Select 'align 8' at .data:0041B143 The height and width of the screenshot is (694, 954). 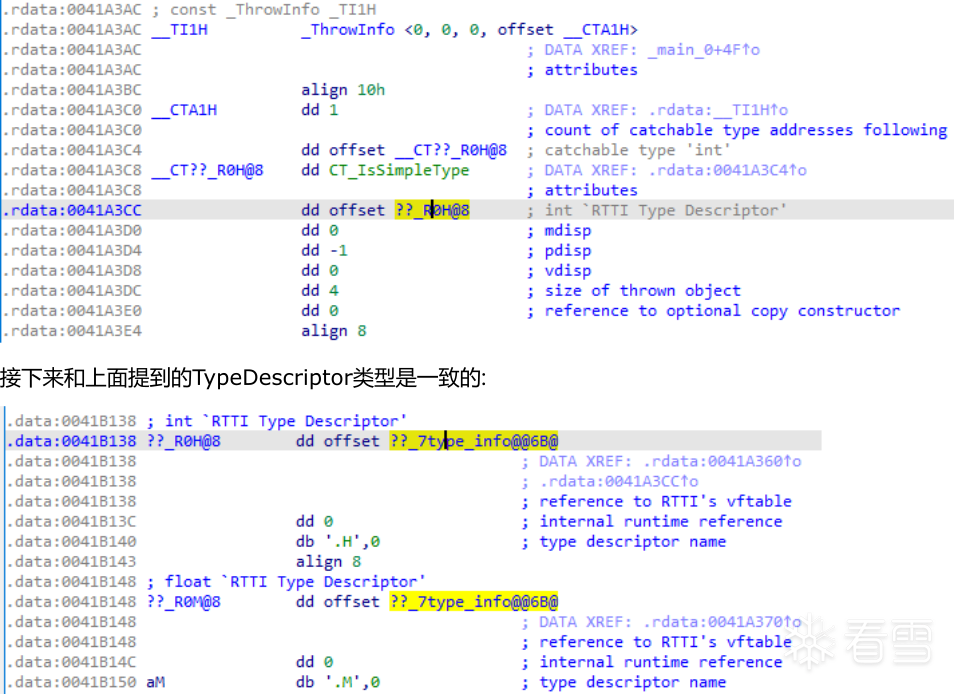click(x=329, y=562)
